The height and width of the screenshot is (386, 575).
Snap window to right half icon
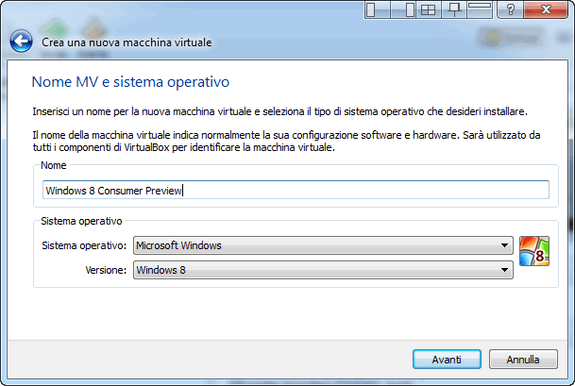[x=403, y=10]
